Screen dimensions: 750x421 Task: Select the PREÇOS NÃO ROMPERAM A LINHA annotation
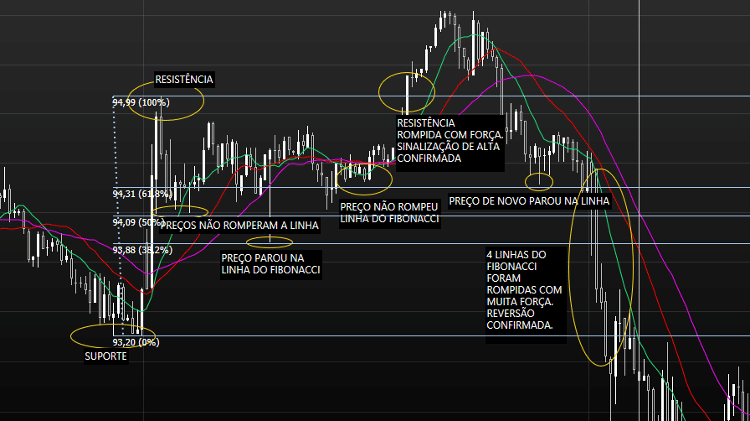[239, 226]
